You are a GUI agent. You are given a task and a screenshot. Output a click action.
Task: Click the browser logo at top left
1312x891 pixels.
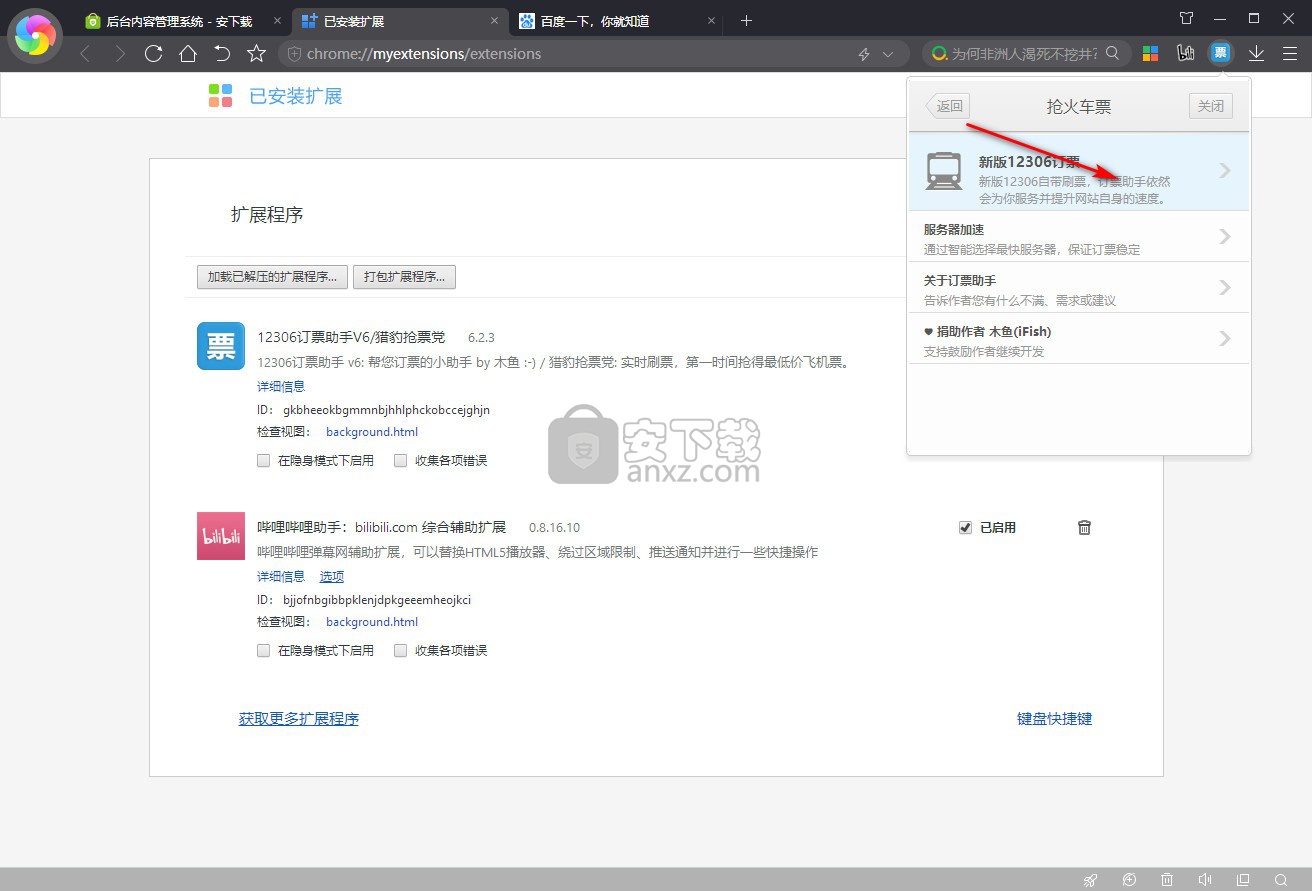(35, 35)
